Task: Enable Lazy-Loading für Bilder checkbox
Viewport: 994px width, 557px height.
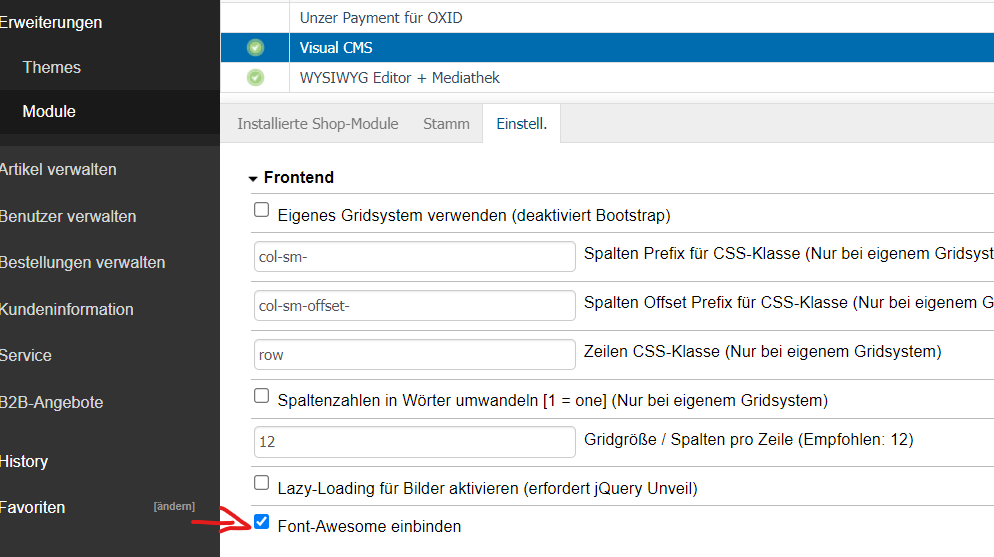Action: click(x=262, y=483)
